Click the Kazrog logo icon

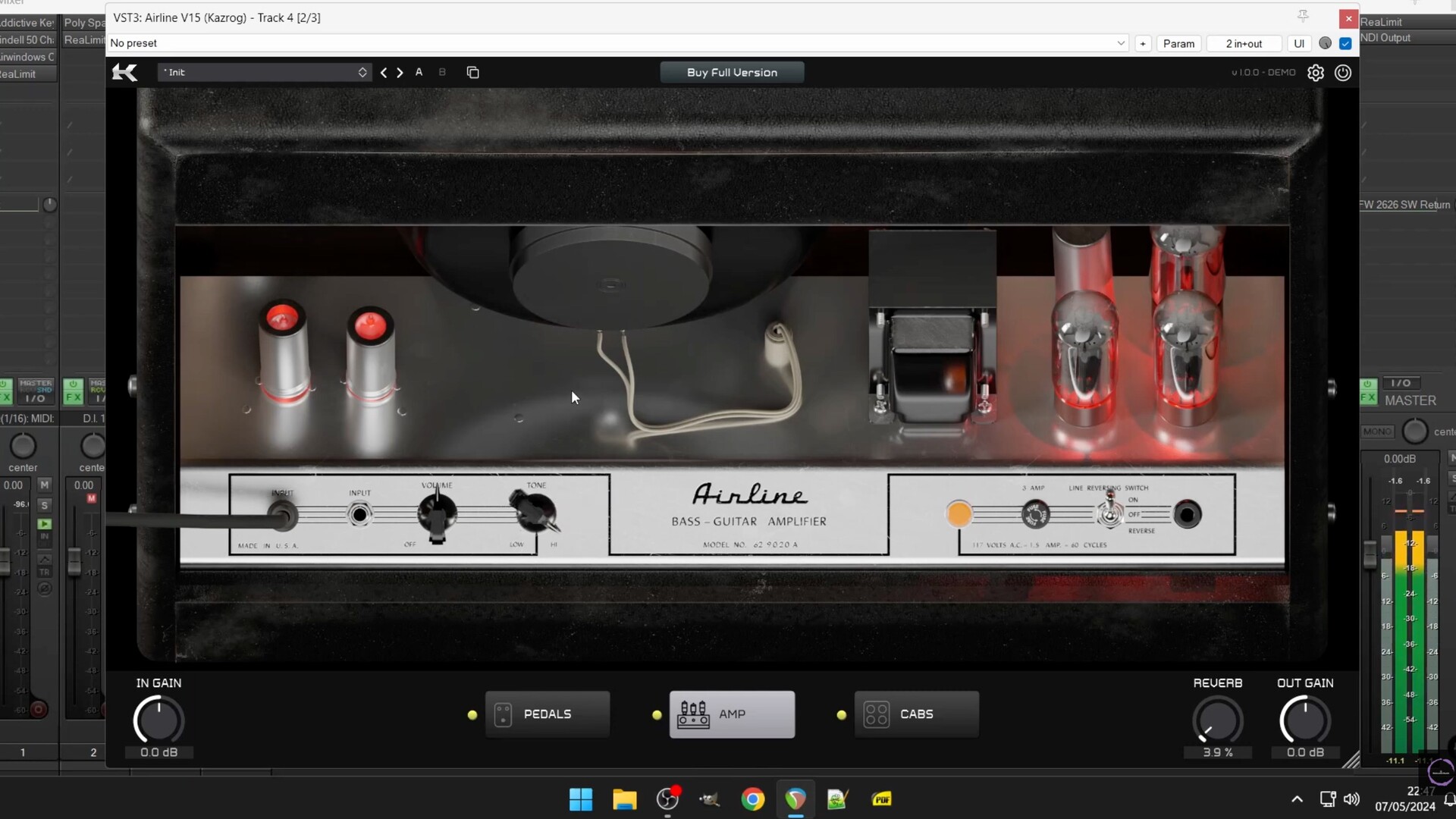pos(125,73)
